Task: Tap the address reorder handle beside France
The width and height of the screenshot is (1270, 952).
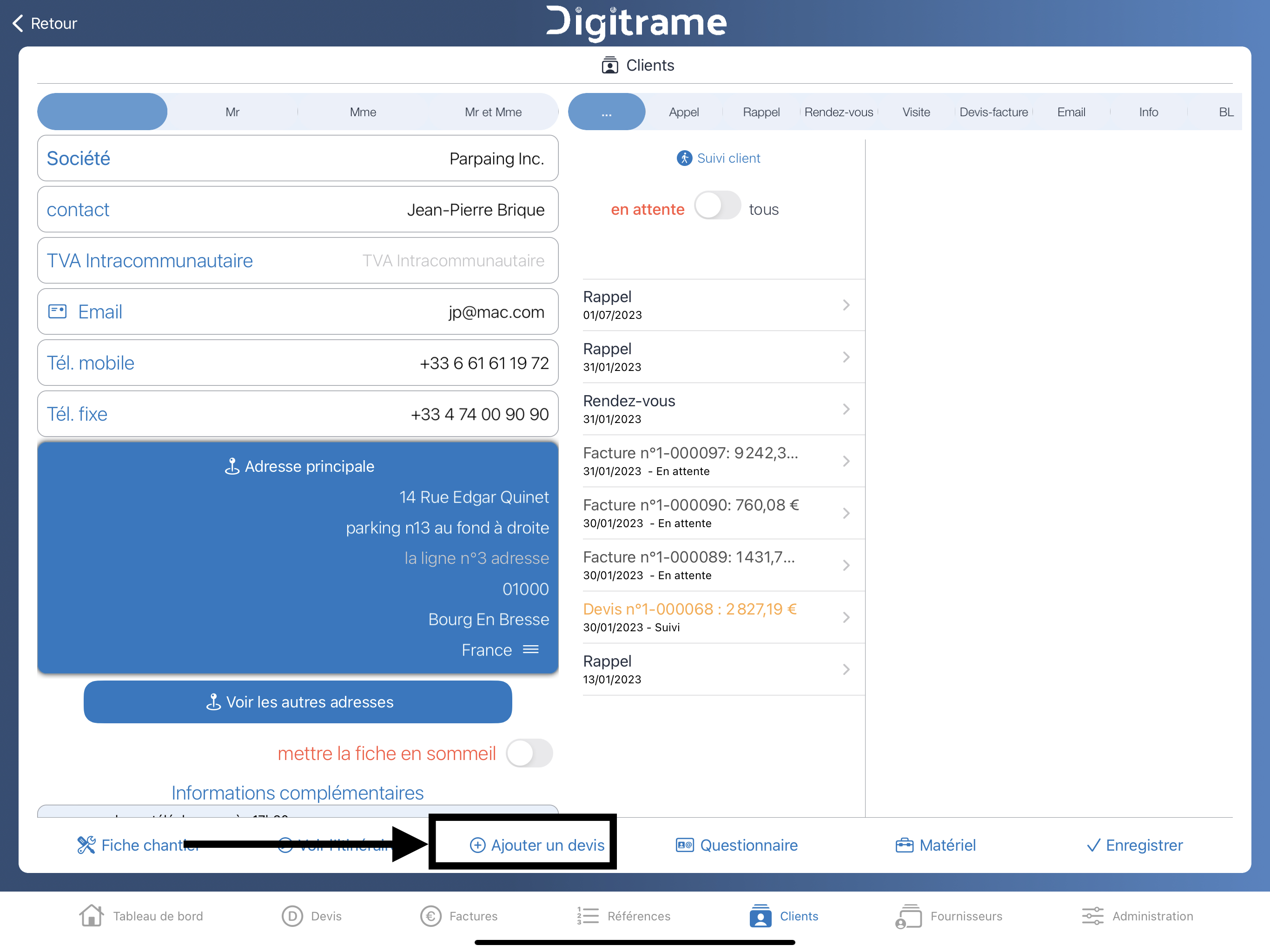Action: pyautogui.click(x=531, y=649)
